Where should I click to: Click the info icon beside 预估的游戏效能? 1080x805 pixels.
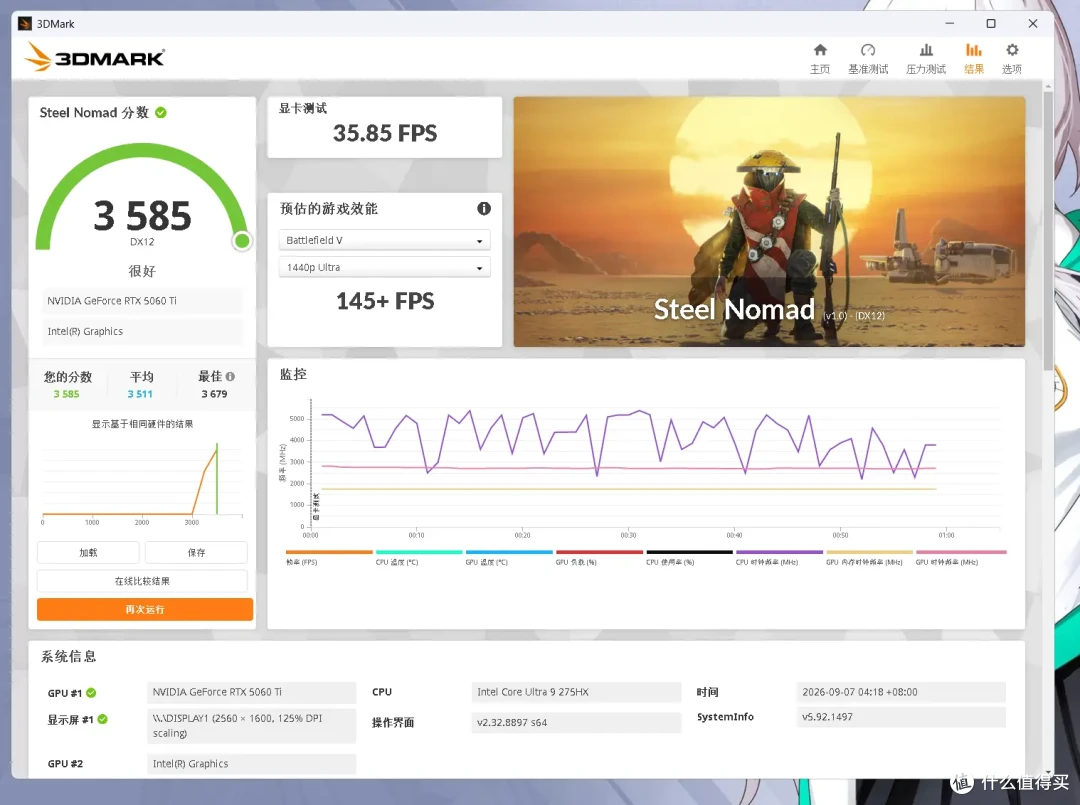(x=484, y=209)
